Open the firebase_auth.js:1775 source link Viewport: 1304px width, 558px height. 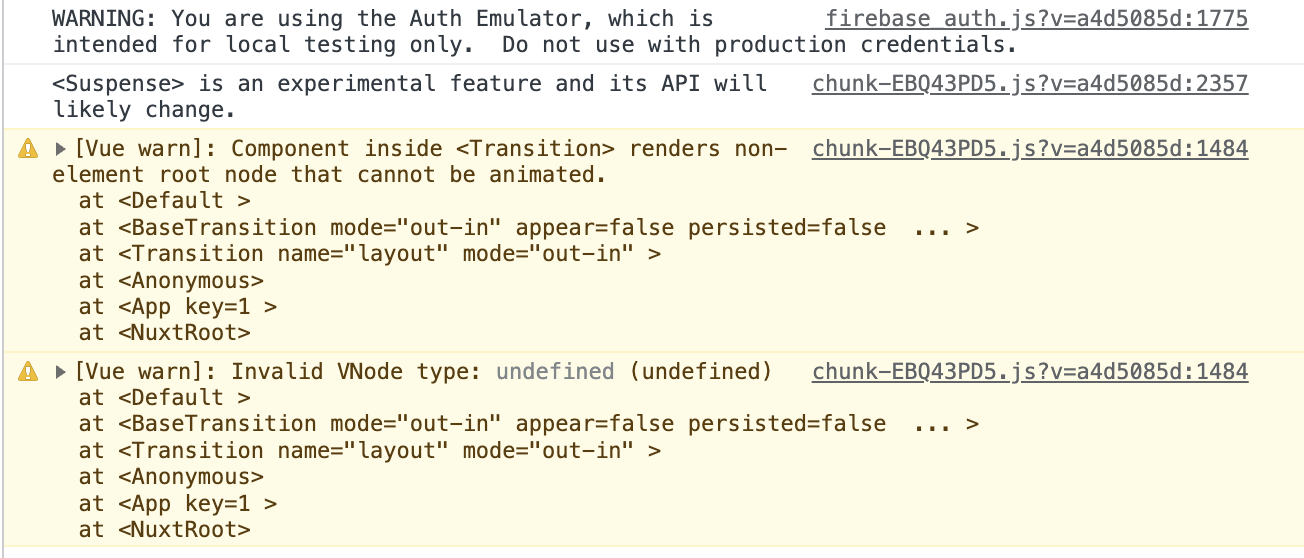1037,19
